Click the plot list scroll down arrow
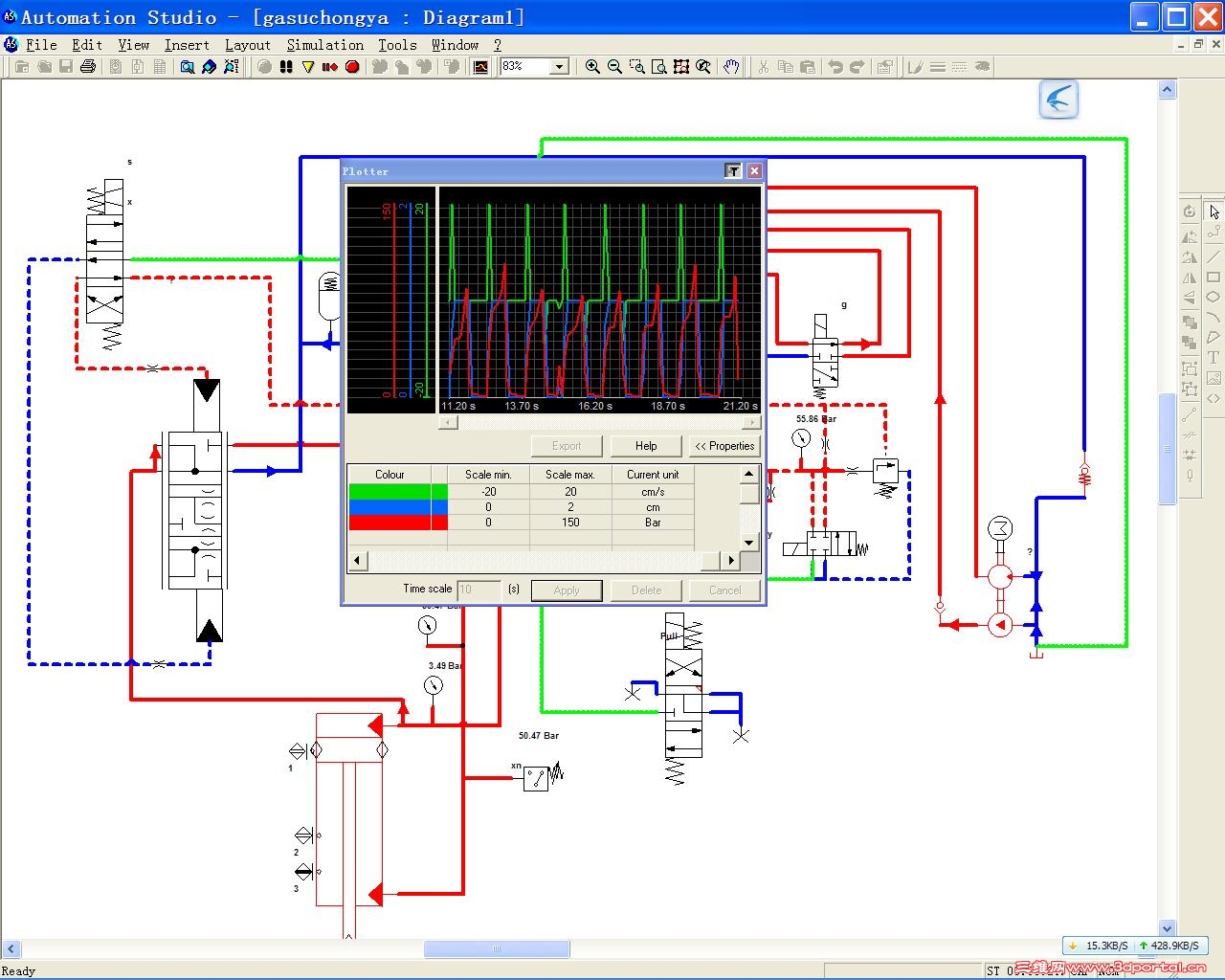Screen dimensions: 1225x980 point(749,543)
